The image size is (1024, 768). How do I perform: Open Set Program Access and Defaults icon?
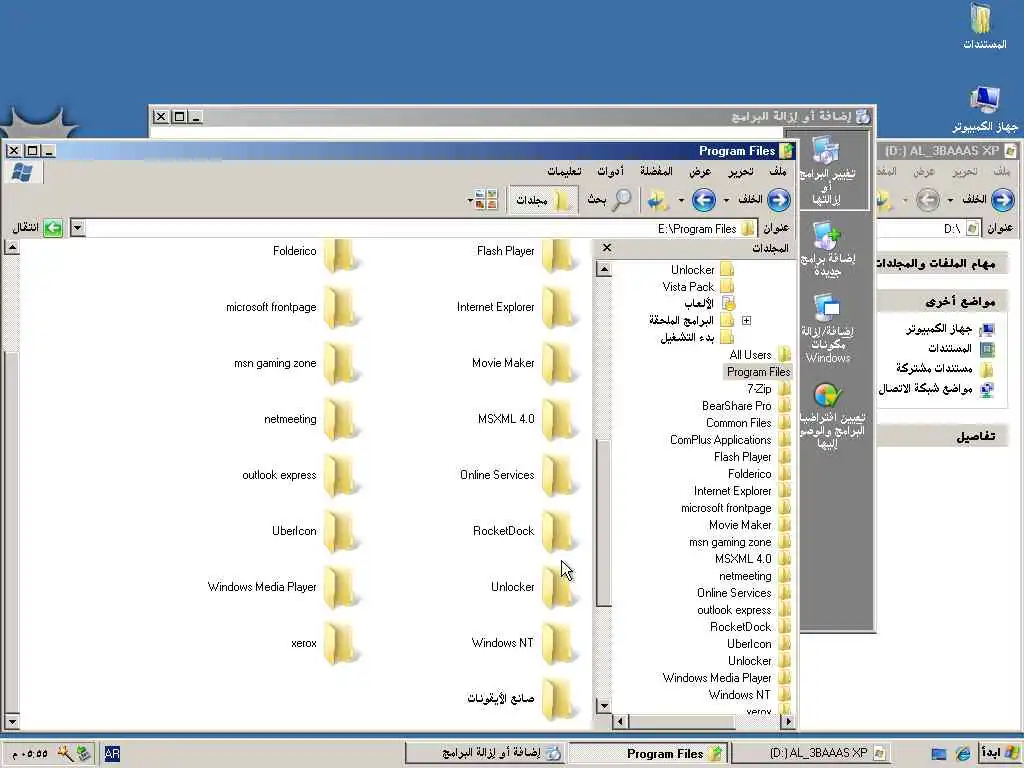coord(827,416)
